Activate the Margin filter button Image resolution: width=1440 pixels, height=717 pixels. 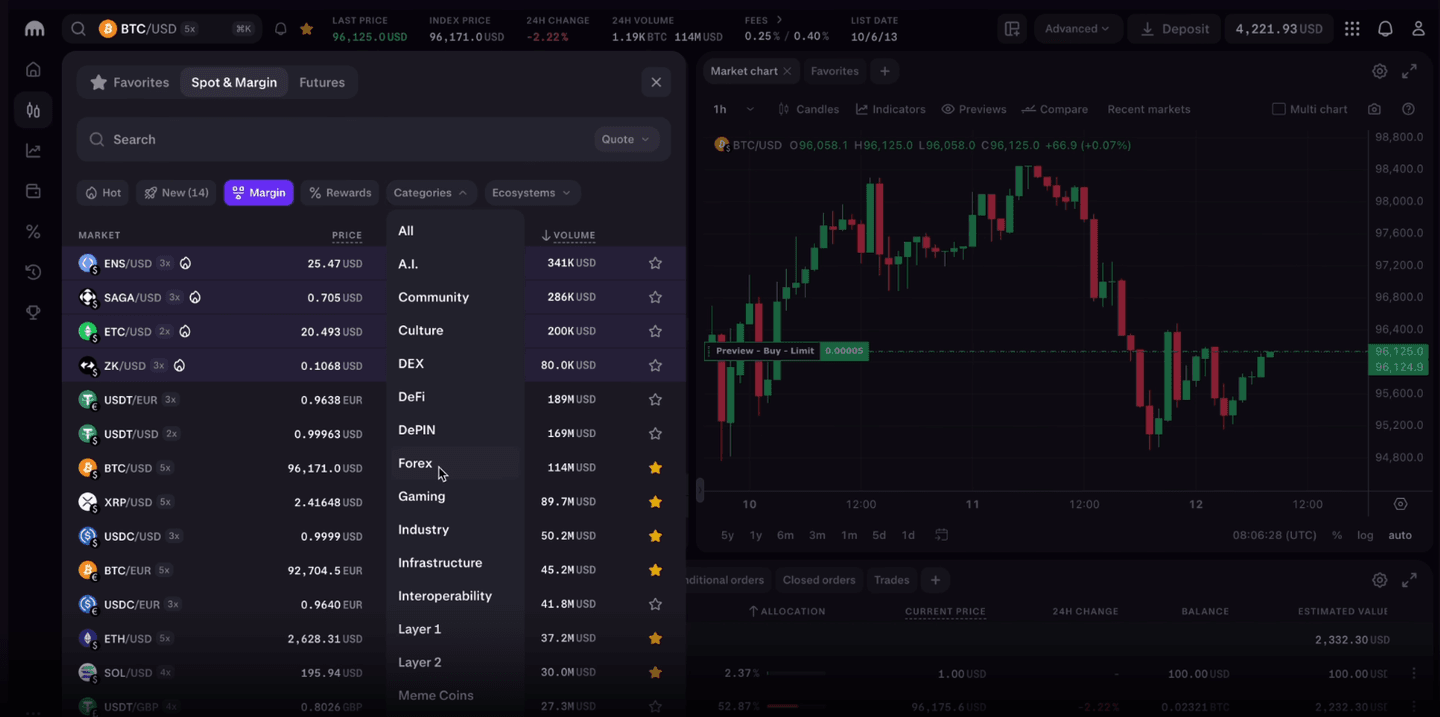coord(258,192)
